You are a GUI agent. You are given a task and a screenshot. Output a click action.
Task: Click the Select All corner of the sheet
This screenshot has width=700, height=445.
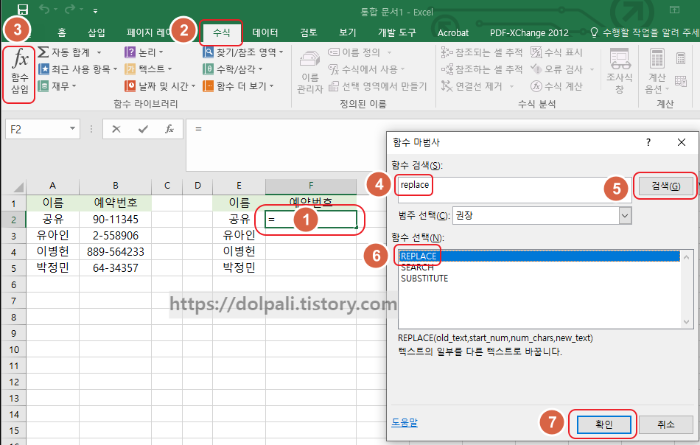[x=14, y=186]
